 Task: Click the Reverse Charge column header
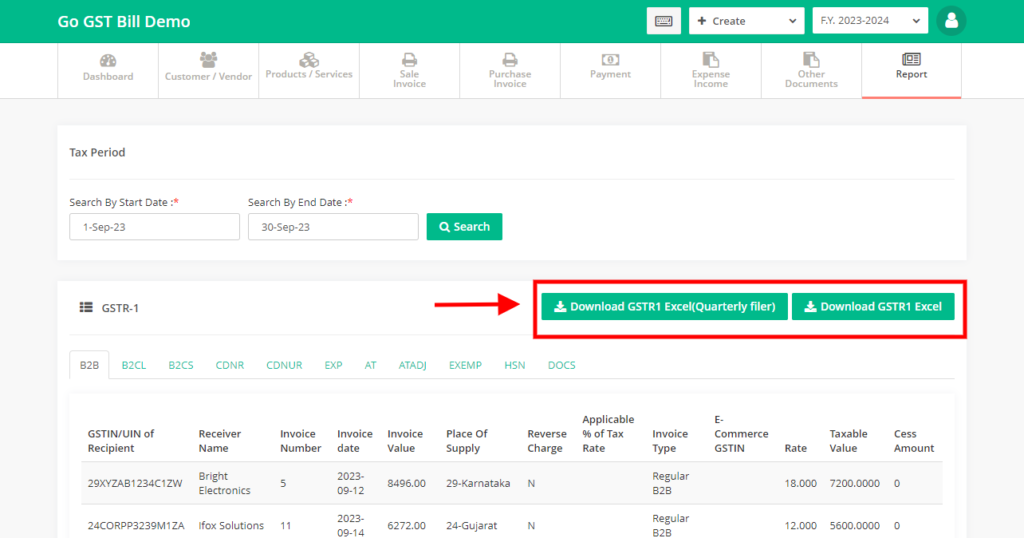click(x=547, y=441)
